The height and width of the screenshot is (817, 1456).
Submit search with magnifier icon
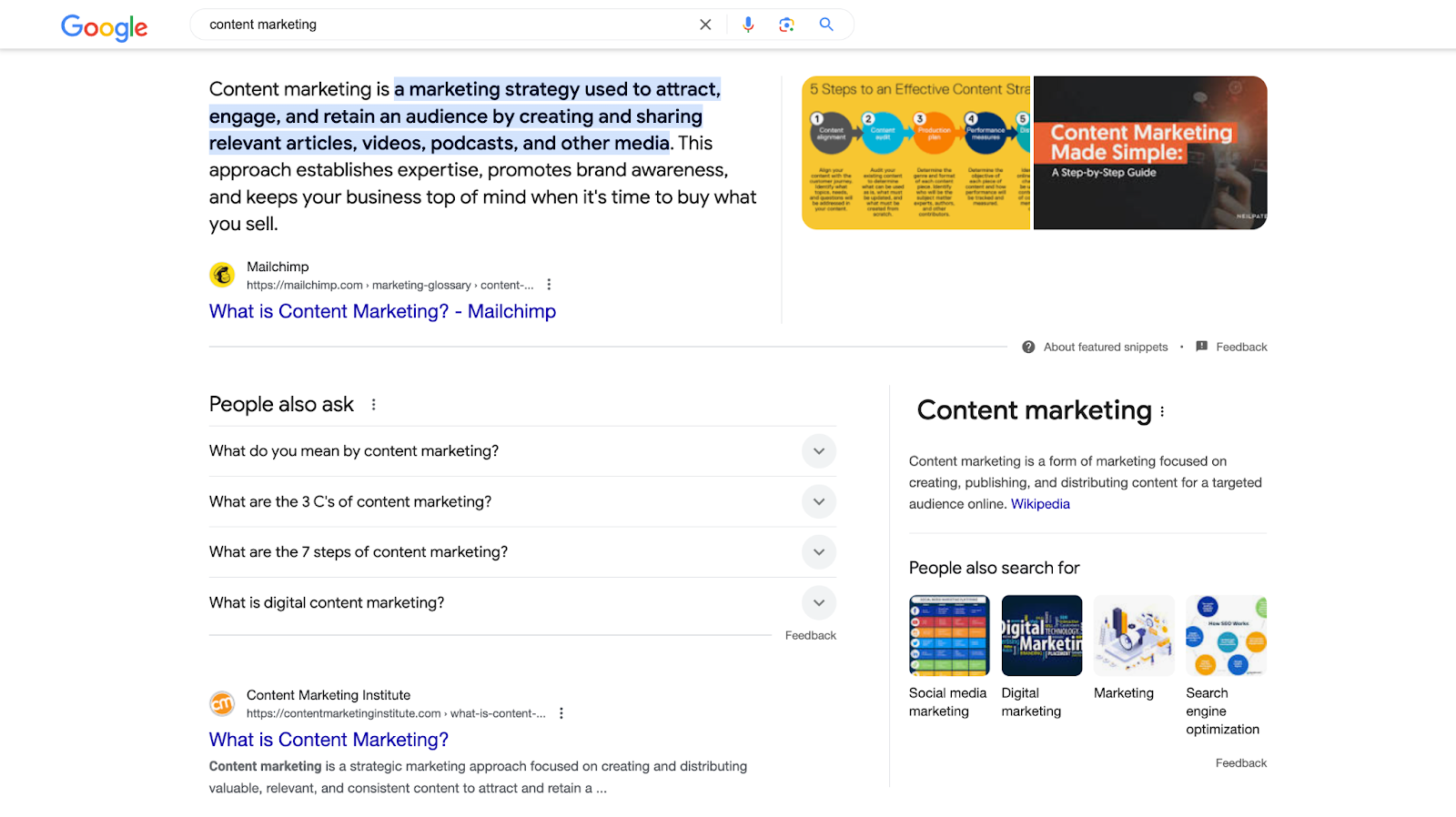[826, 25]
